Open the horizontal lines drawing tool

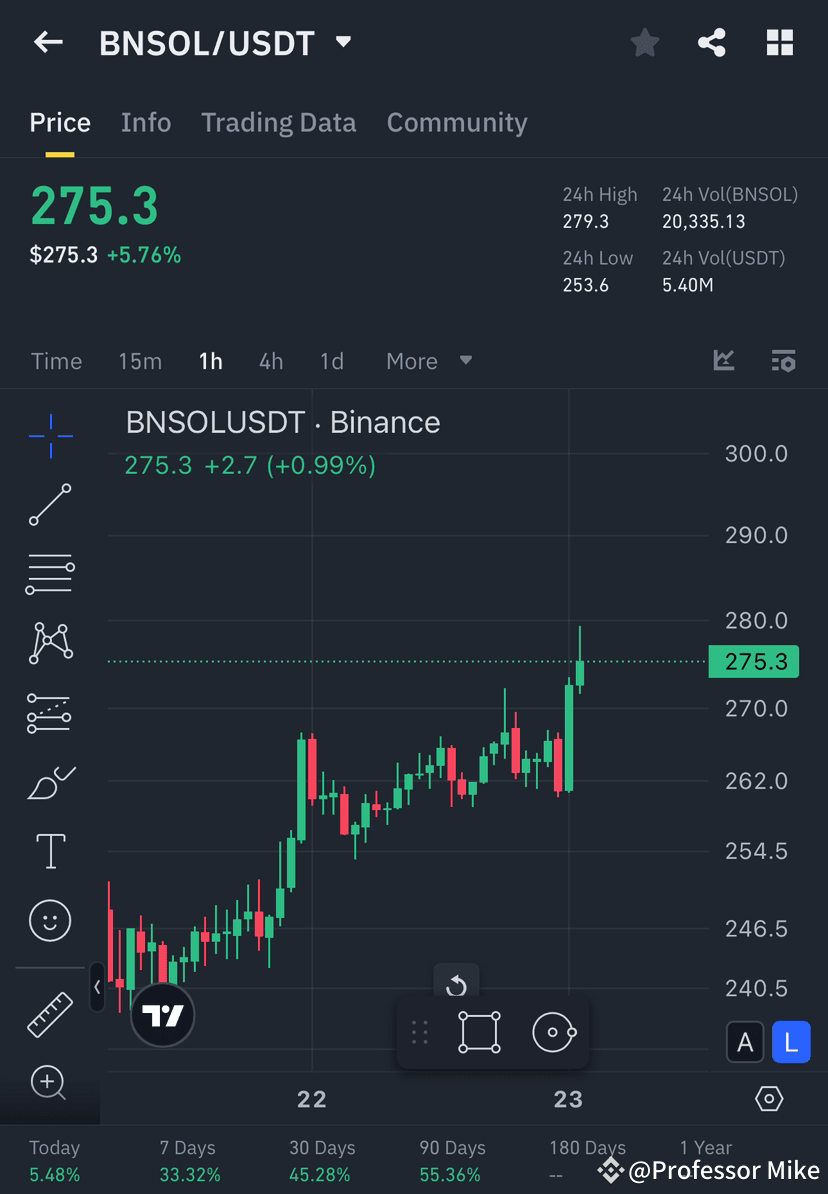tap(50, 573)
